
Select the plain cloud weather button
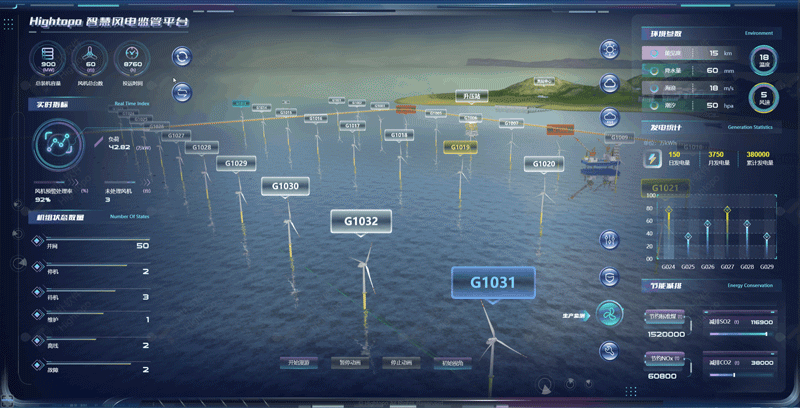tap(609, 83)
